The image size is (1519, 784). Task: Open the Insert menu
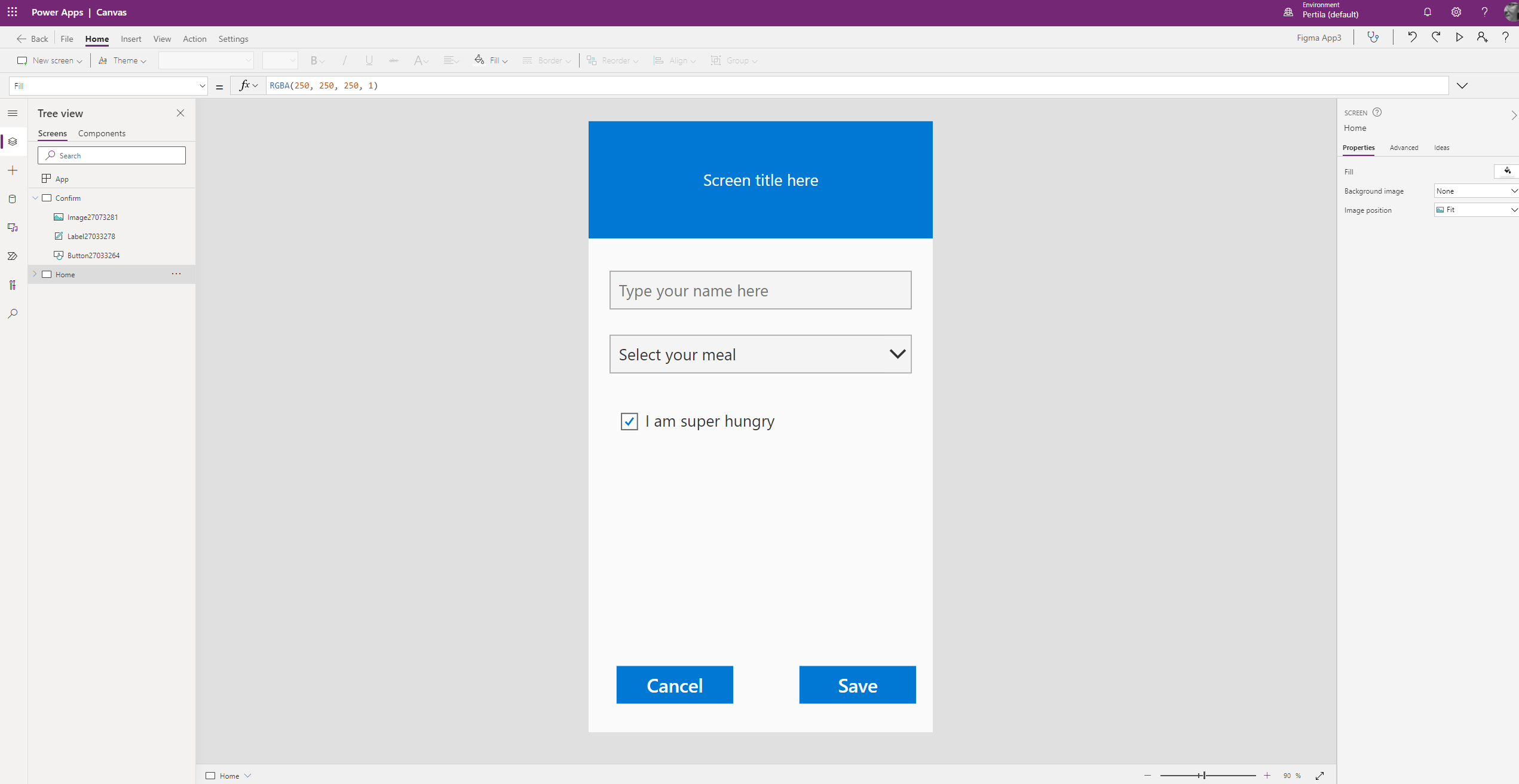click(131, 39)
